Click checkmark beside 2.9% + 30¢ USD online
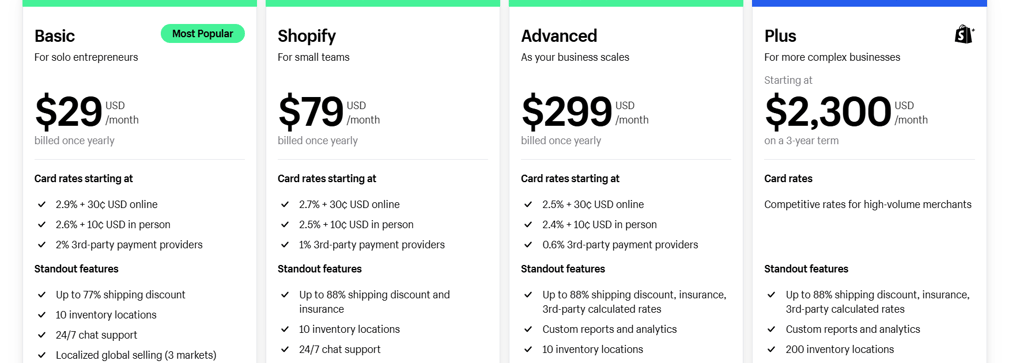The image size is (1024, 363). [x=41, y=204]
